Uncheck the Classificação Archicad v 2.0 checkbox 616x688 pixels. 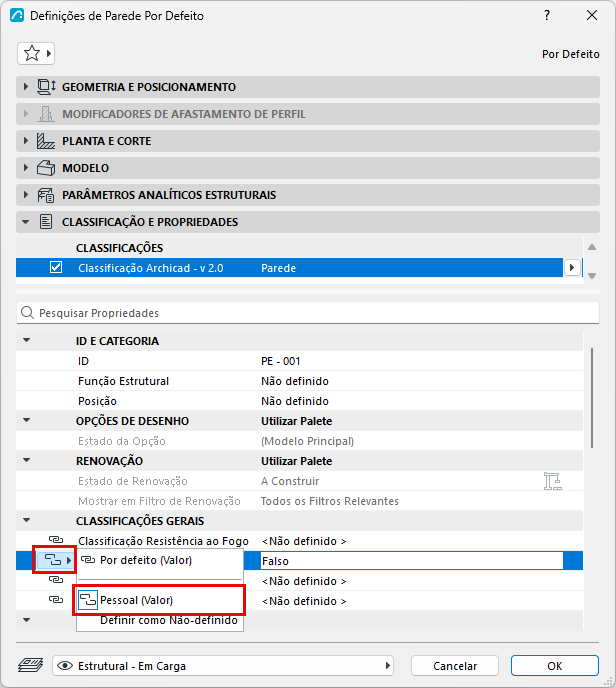pos(56,267)
